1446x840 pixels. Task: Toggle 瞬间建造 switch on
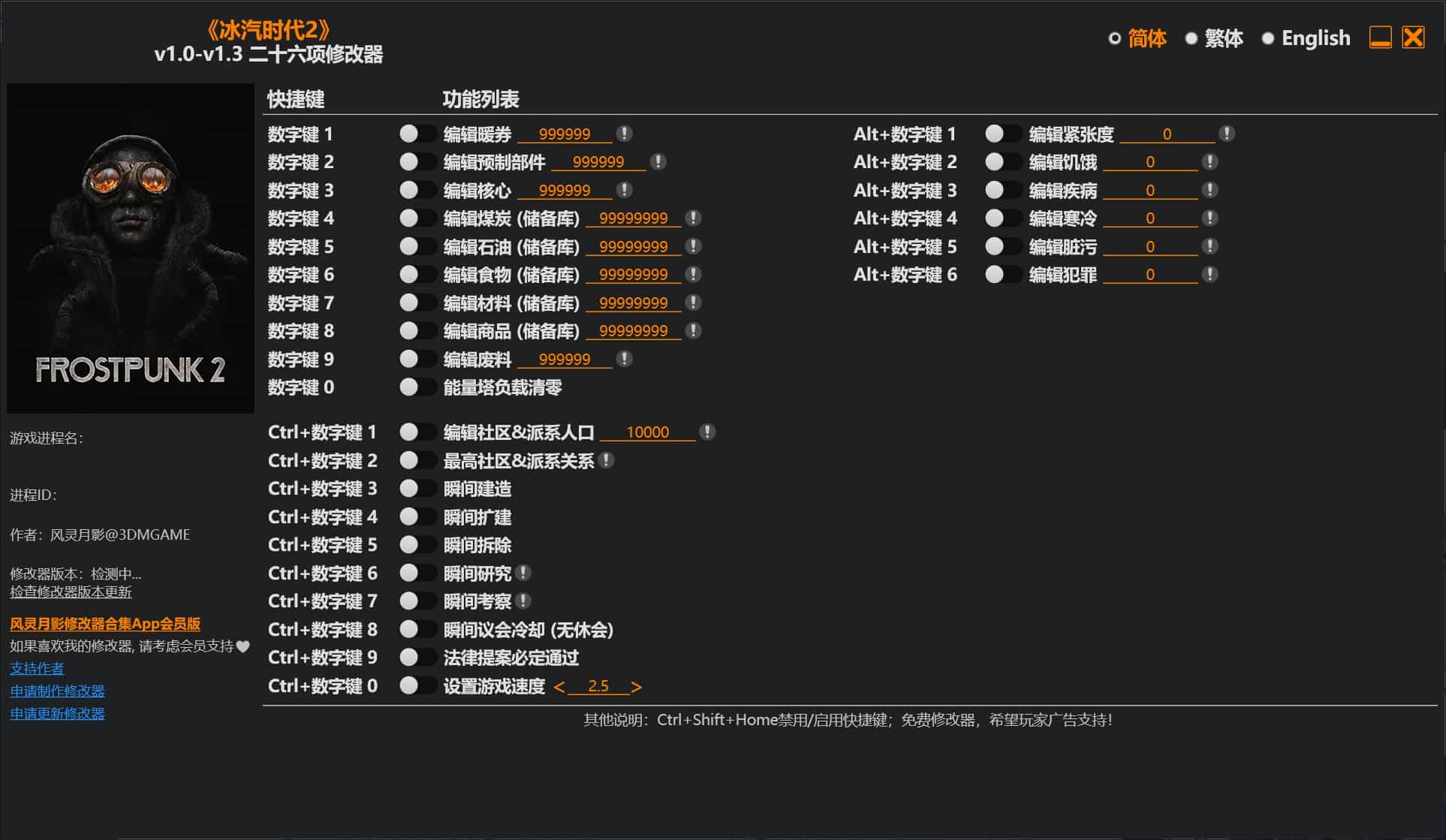(x=417, y=489)
